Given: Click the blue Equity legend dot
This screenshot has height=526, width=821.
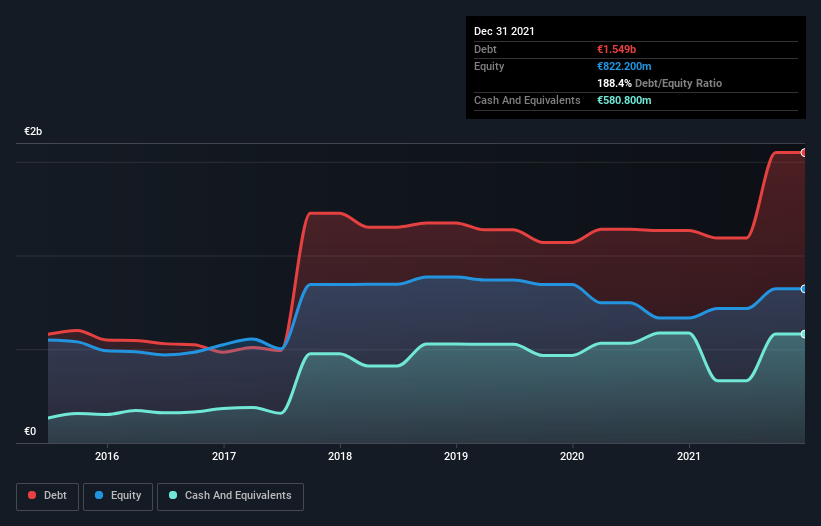Looking at the screenshot, I should tap(99, 495).
